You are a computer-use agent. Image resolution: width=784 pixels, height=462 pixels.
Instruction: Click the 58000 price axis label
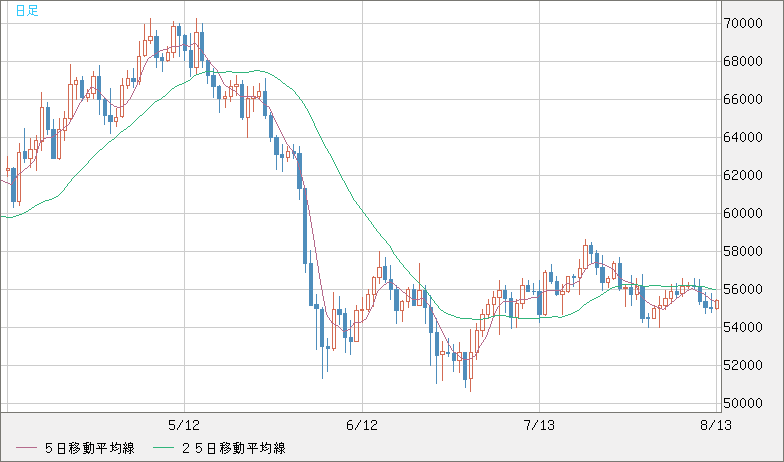click(x=742, y=252)
